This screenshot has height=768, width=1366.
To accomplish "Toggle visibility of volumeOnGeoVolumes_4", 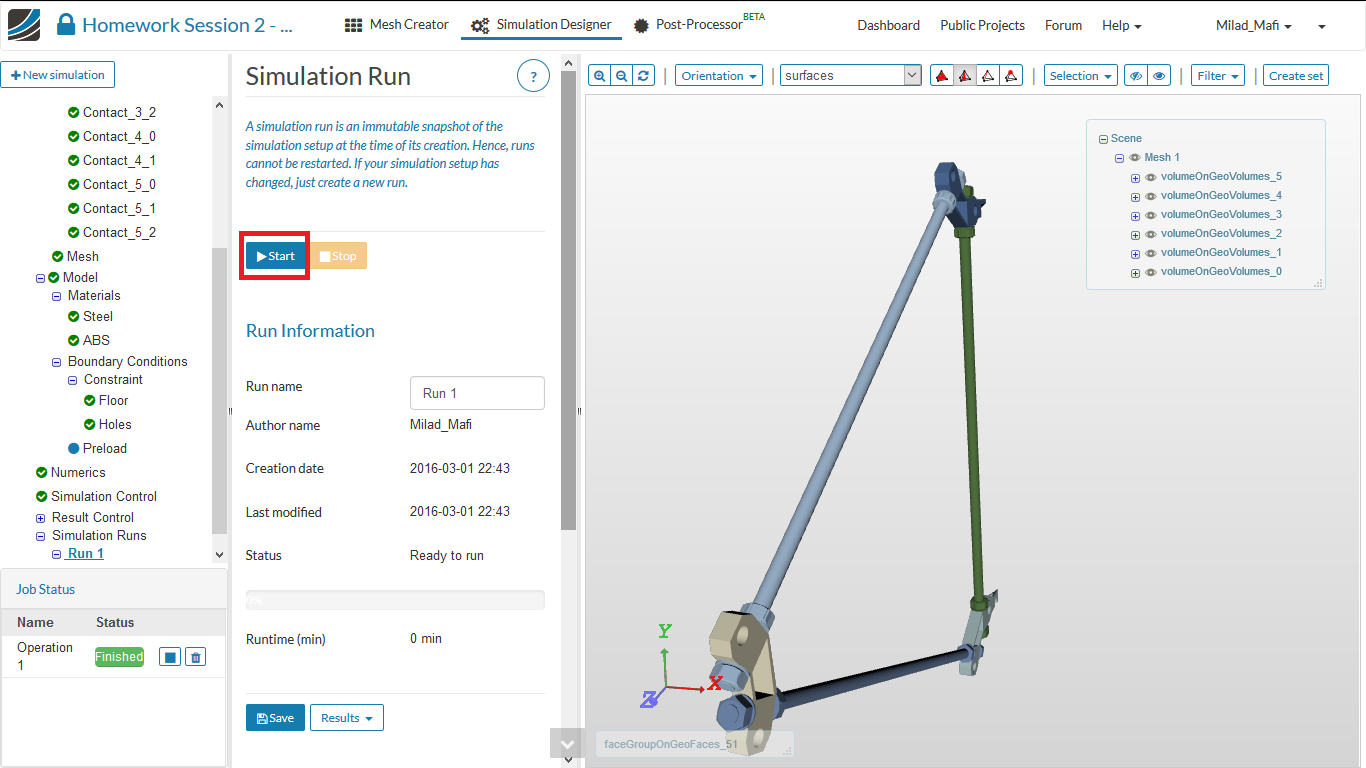I will 1151,196.
